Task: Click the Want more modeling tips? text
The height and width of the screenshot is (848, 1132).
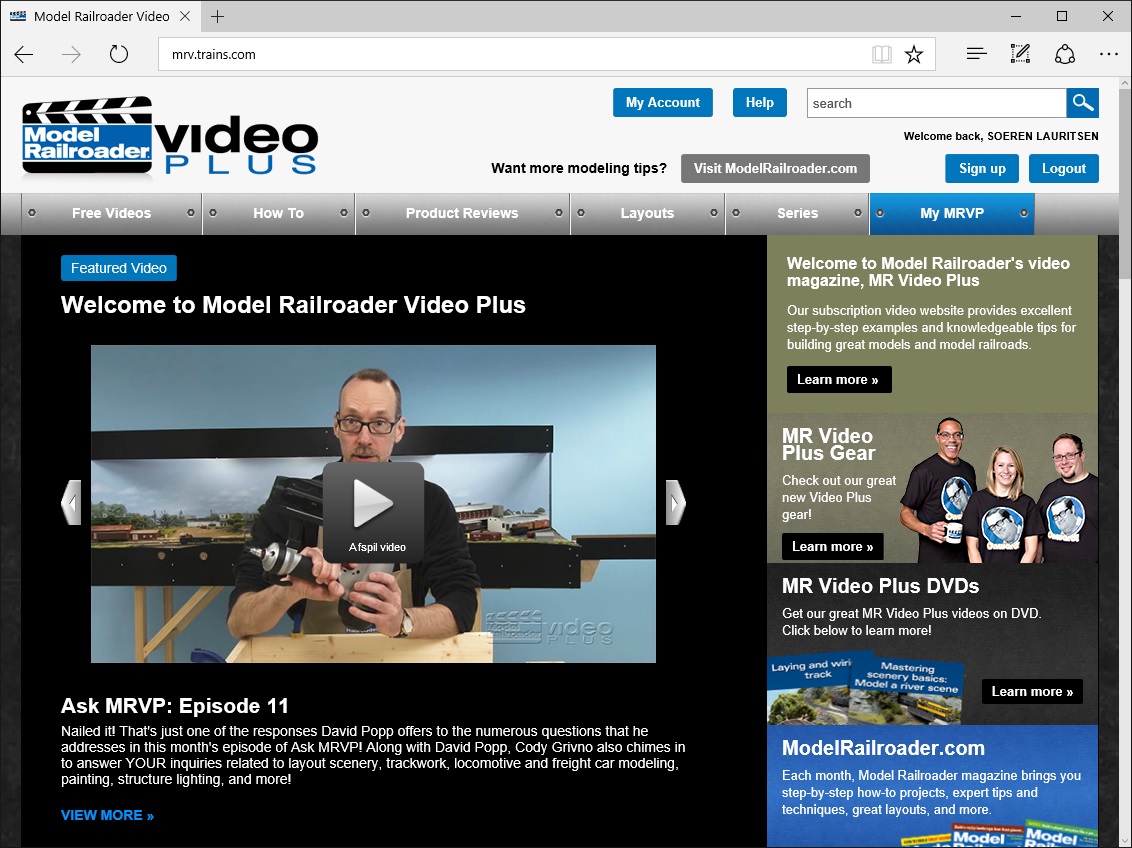Action: [579, 168]
